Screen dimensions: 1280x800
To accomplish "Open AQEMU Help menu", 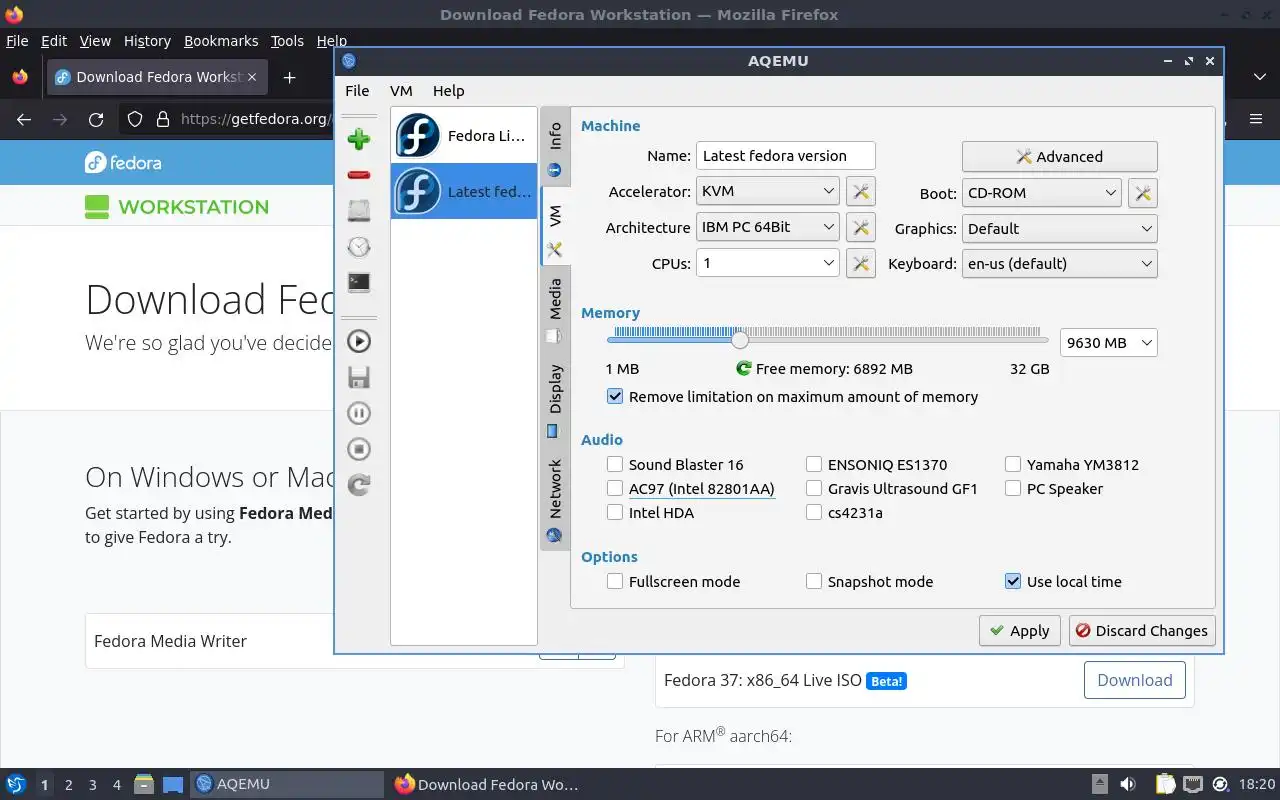I will click(448, 91).
